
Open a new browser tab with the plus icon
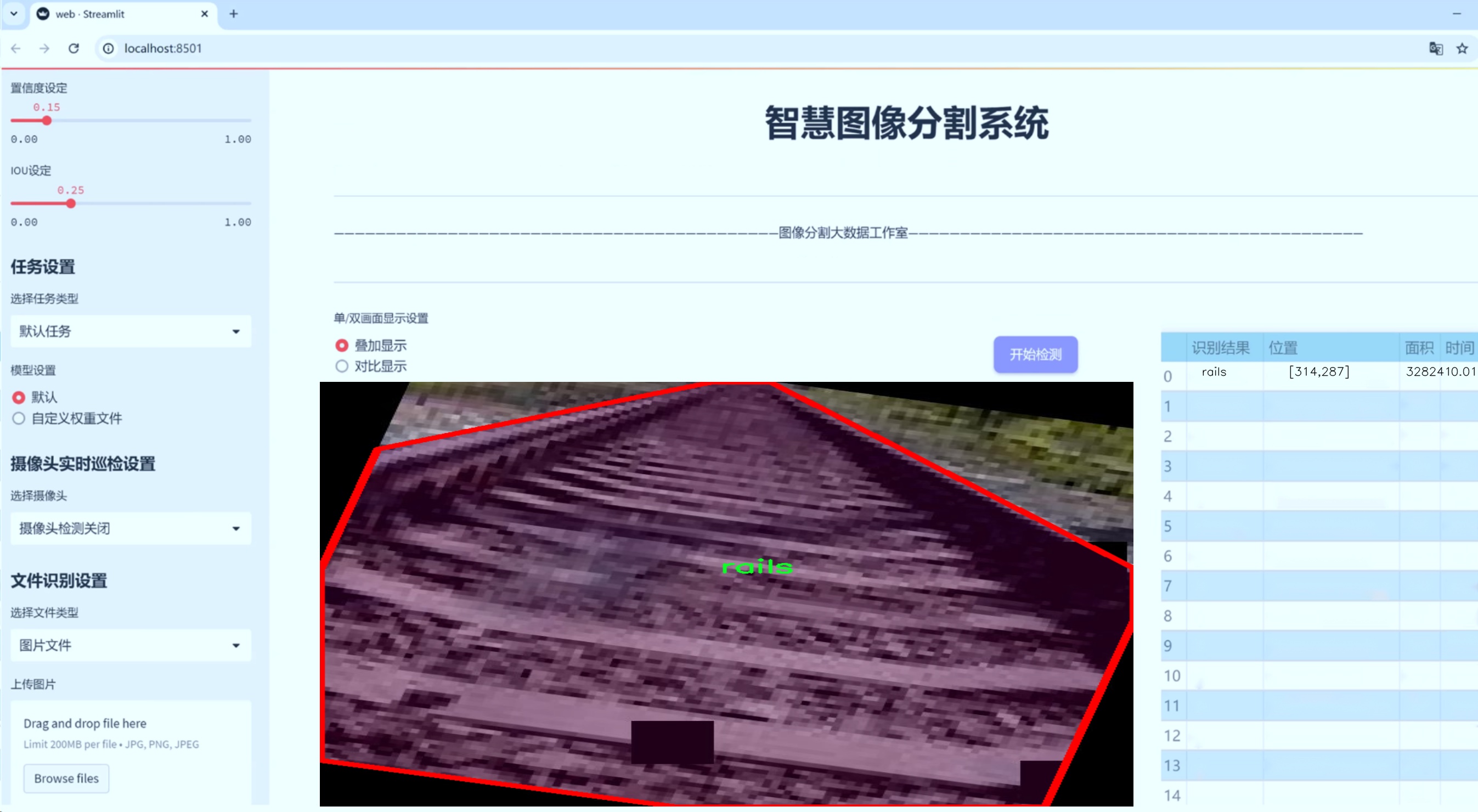(234, 14)
